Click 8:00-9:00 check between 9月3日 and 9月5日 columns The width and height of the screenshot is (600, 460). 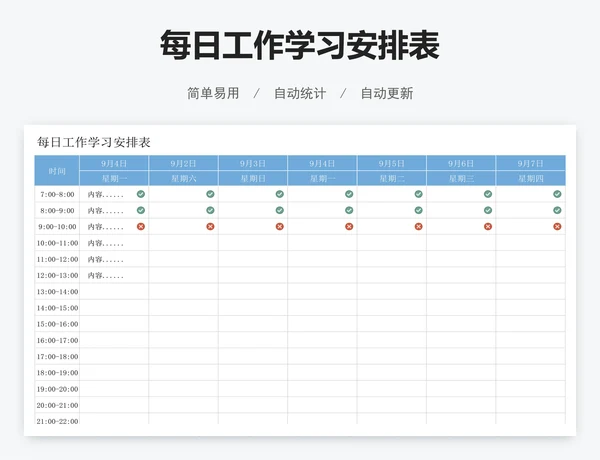(x=349, y=210)
